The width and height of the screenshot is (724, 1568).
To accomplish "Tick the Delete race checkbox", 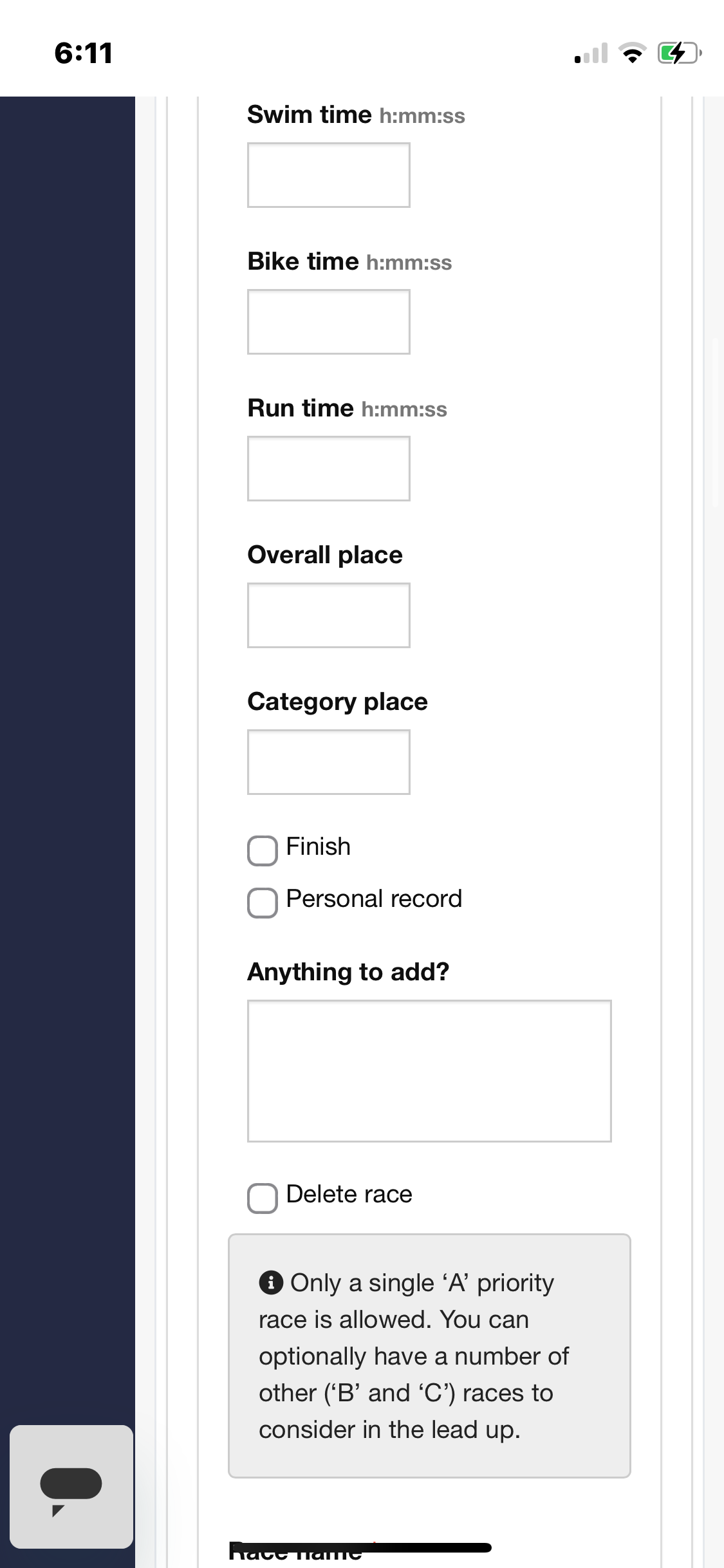I will click(x=263, y=1198).
